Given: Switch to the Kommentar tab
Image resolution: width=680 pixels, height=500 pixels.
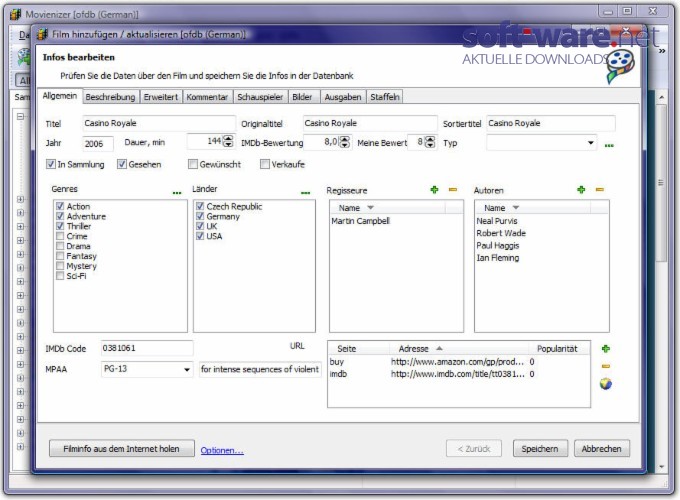Looking at the screenshot, I should point(207,97).
